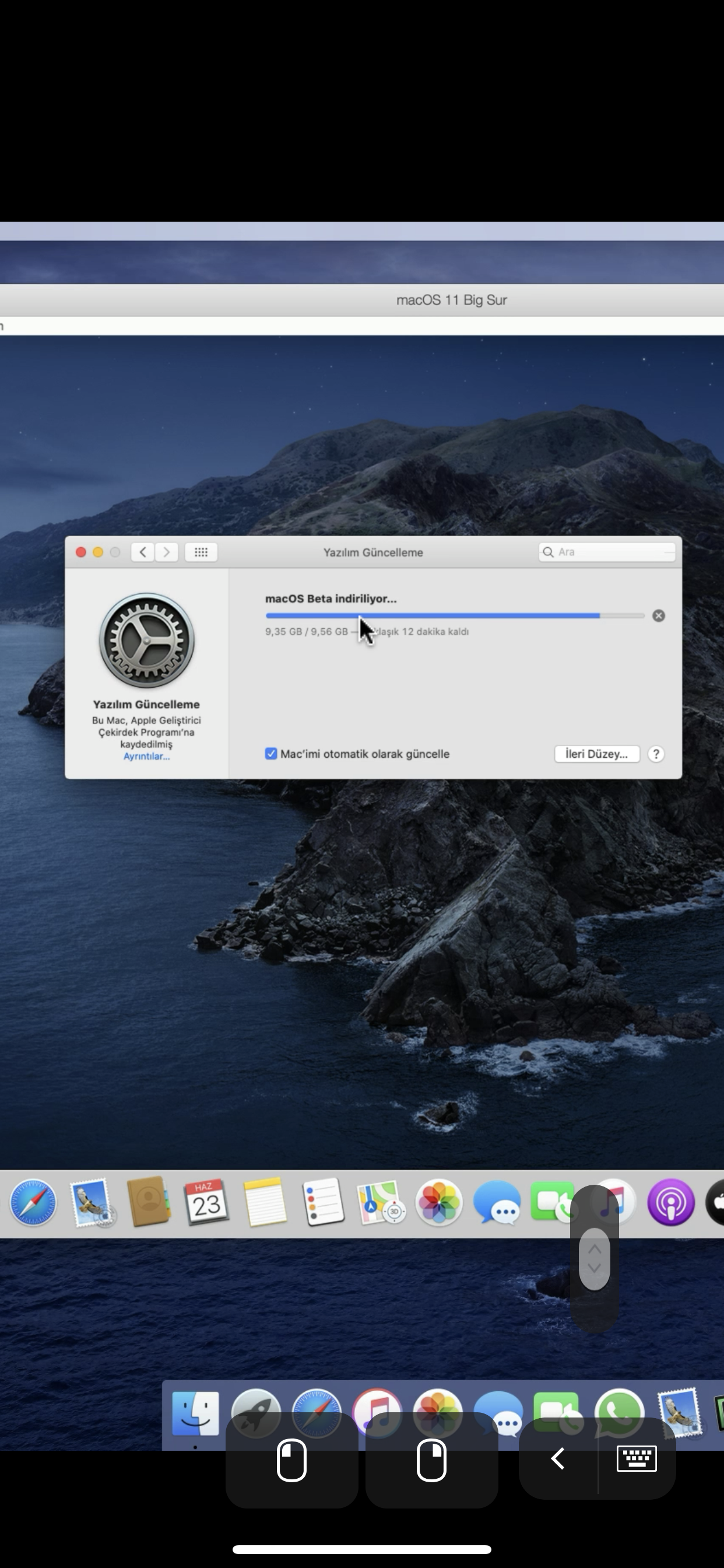724x1568 pixels.
Task: Open Reminders in the dock
Action: 322,1202
